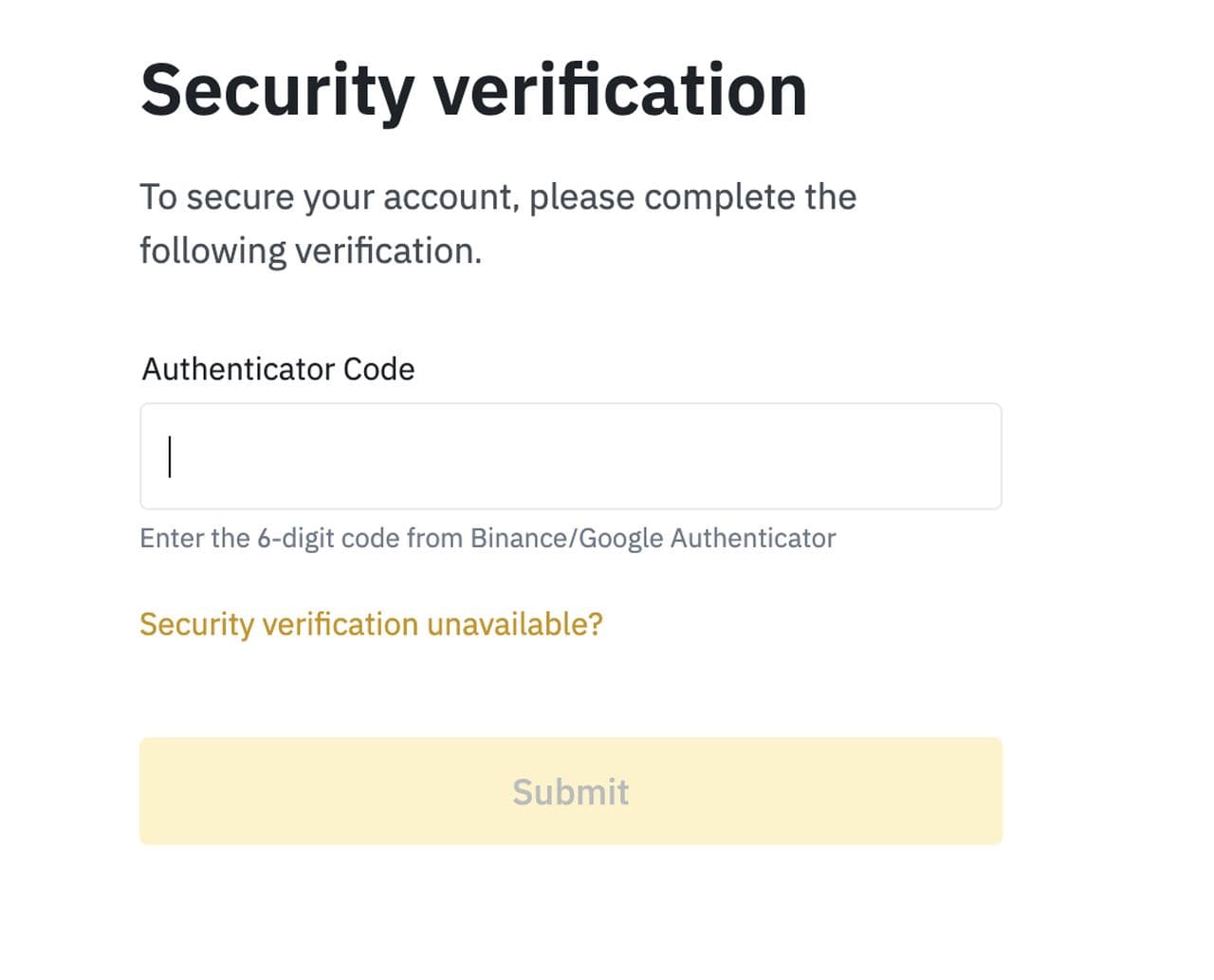Focus the empty code entry box
Screen dimensions: 1214x980
point(570,456)
